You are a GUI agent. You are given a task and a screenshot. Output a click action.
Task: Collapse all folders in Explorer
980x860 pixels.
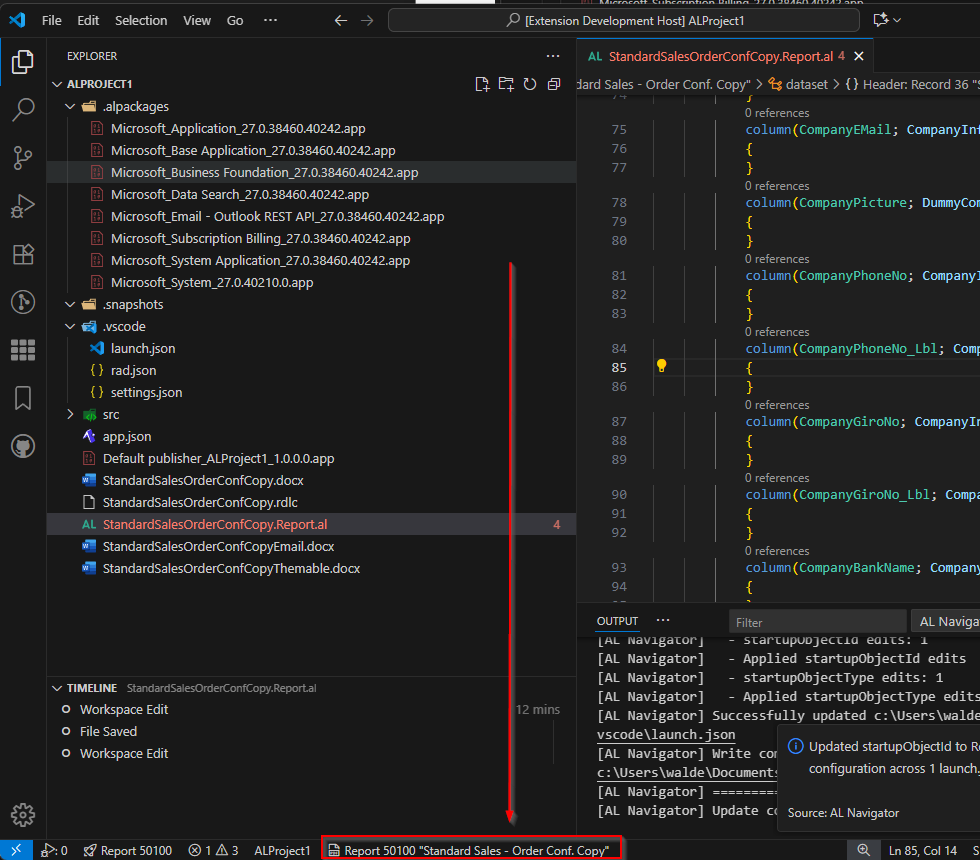[554, 85]
